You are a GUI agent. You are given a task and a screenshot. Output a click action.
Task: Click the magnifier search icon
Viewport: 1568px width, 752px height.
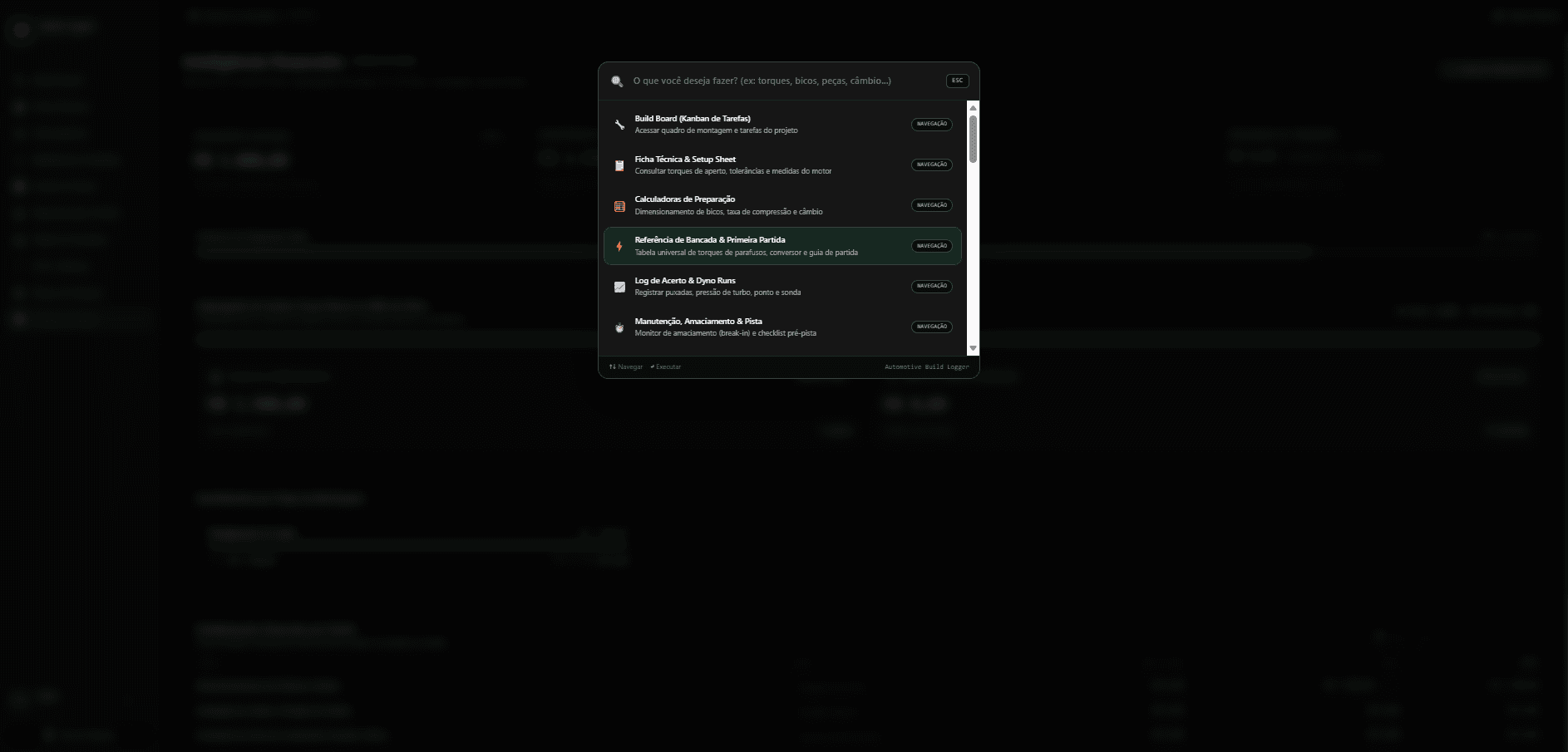click(x=617, y=81)
